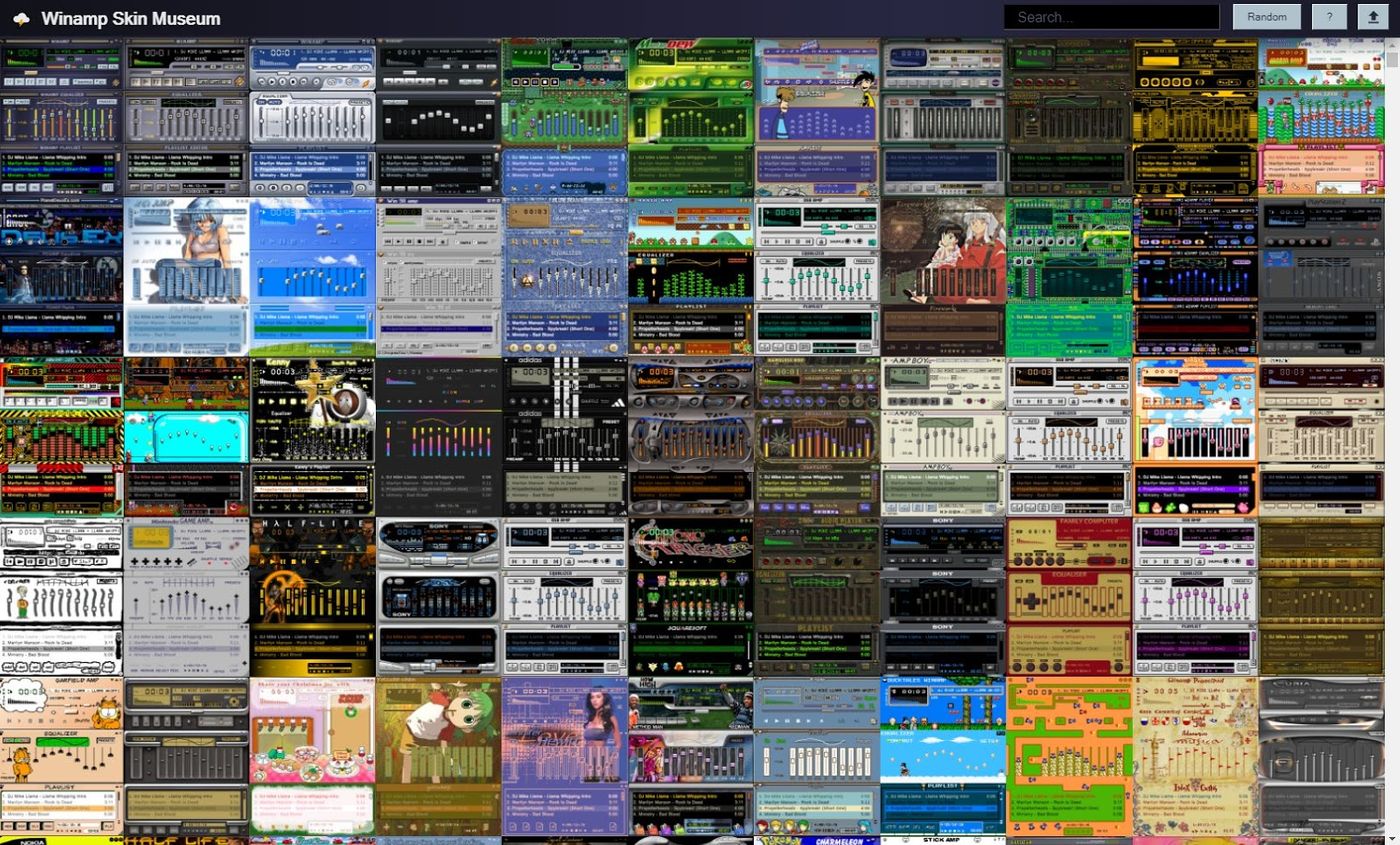The height and width of the screenshot is (845, 1400).
Task: Open the question mark help button
Action: [1329, 17]
